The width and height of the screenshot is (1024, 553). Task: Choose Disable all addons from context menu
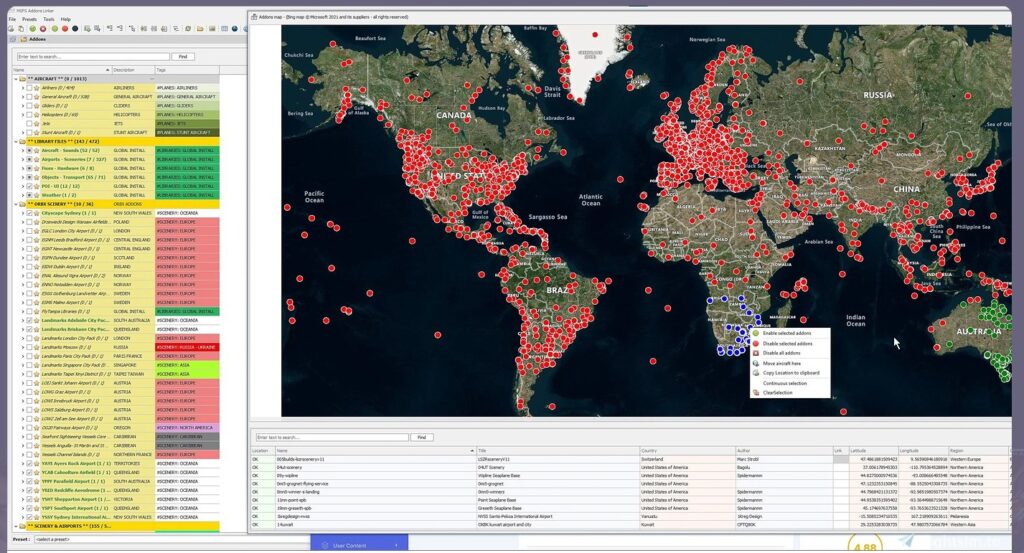pos(781,353)
